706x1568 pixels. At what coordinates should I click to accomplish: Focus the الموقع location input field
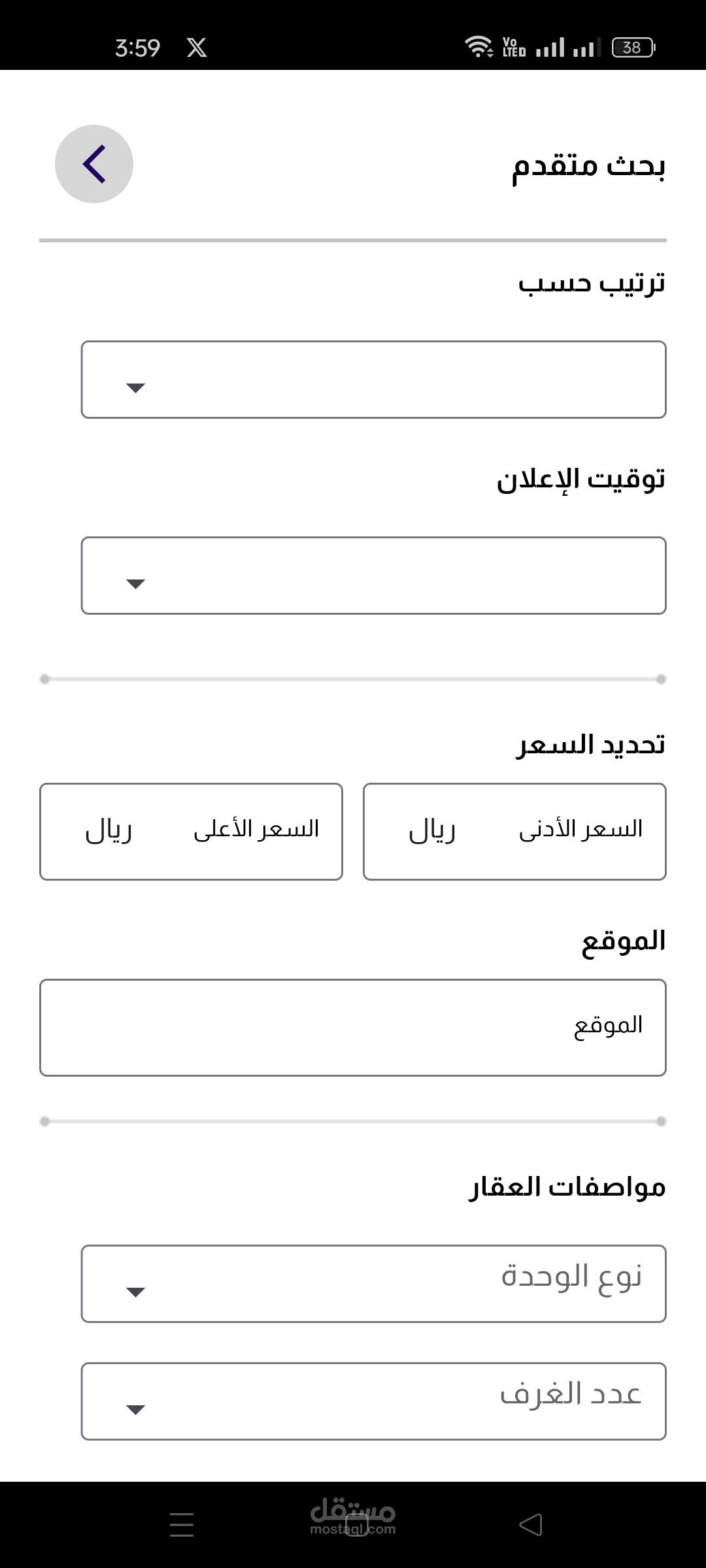click(x=353, y=1028)
